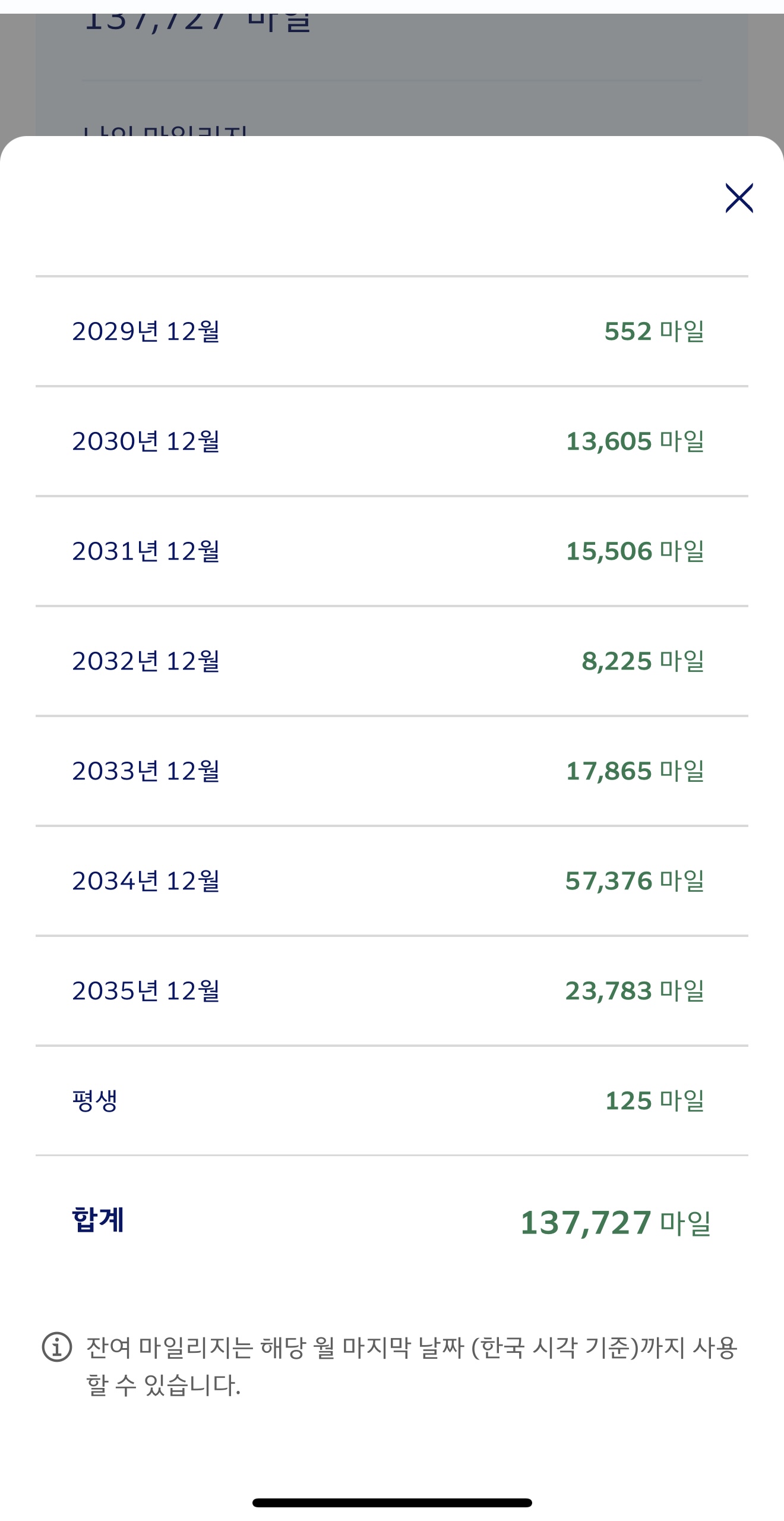The width and height of the screenshot is (784, 1521).
Task: Tap the info icon beside the notice
Action: click(x=57, y=1346)
